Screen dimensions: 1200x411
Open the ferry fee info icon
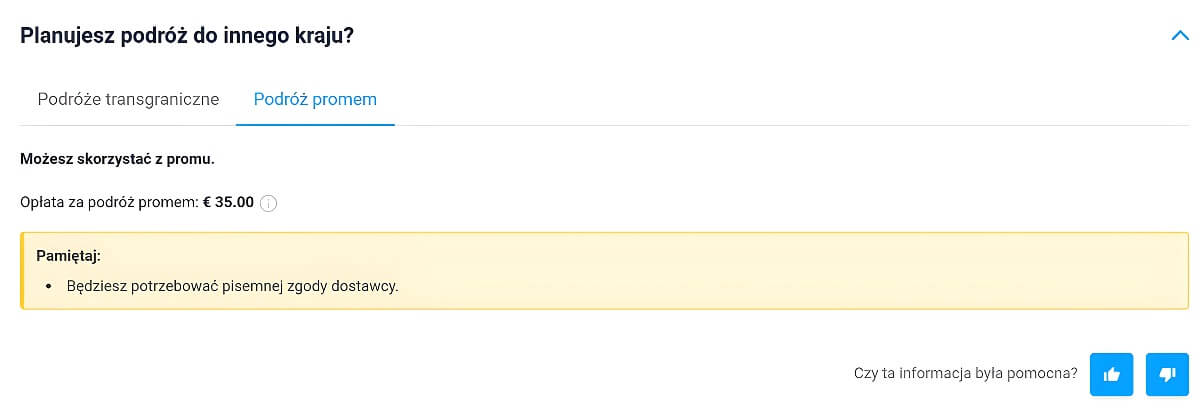pos(268,203)
